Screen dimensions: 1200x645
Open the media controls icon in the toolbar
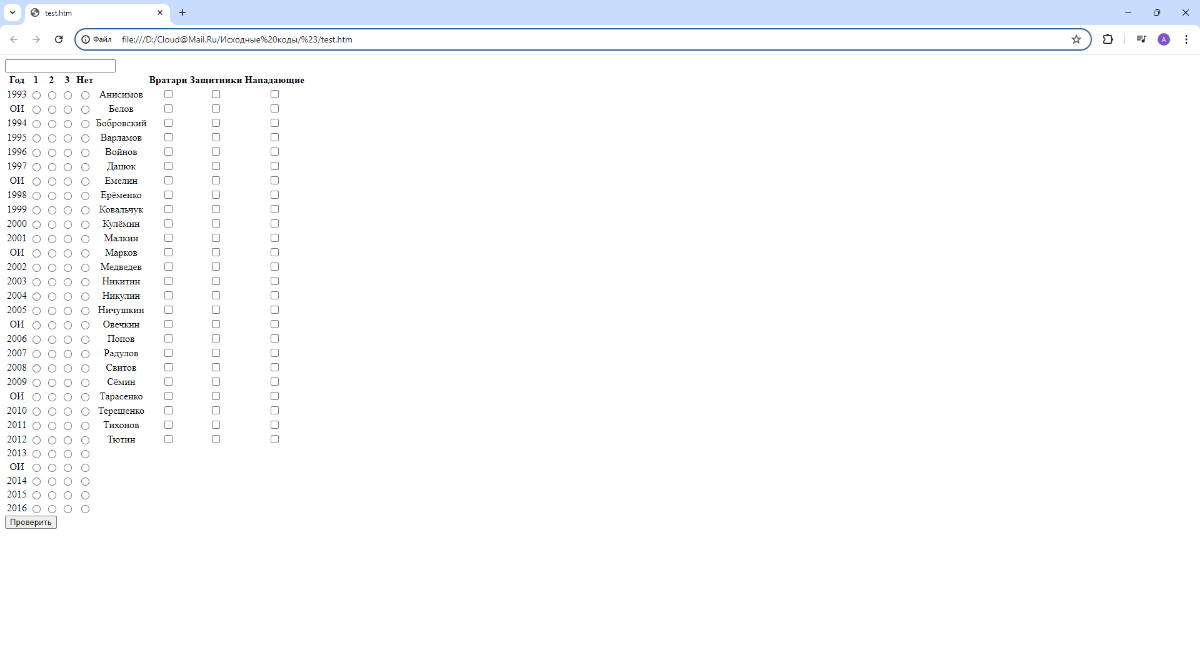tap(1141, 39)
